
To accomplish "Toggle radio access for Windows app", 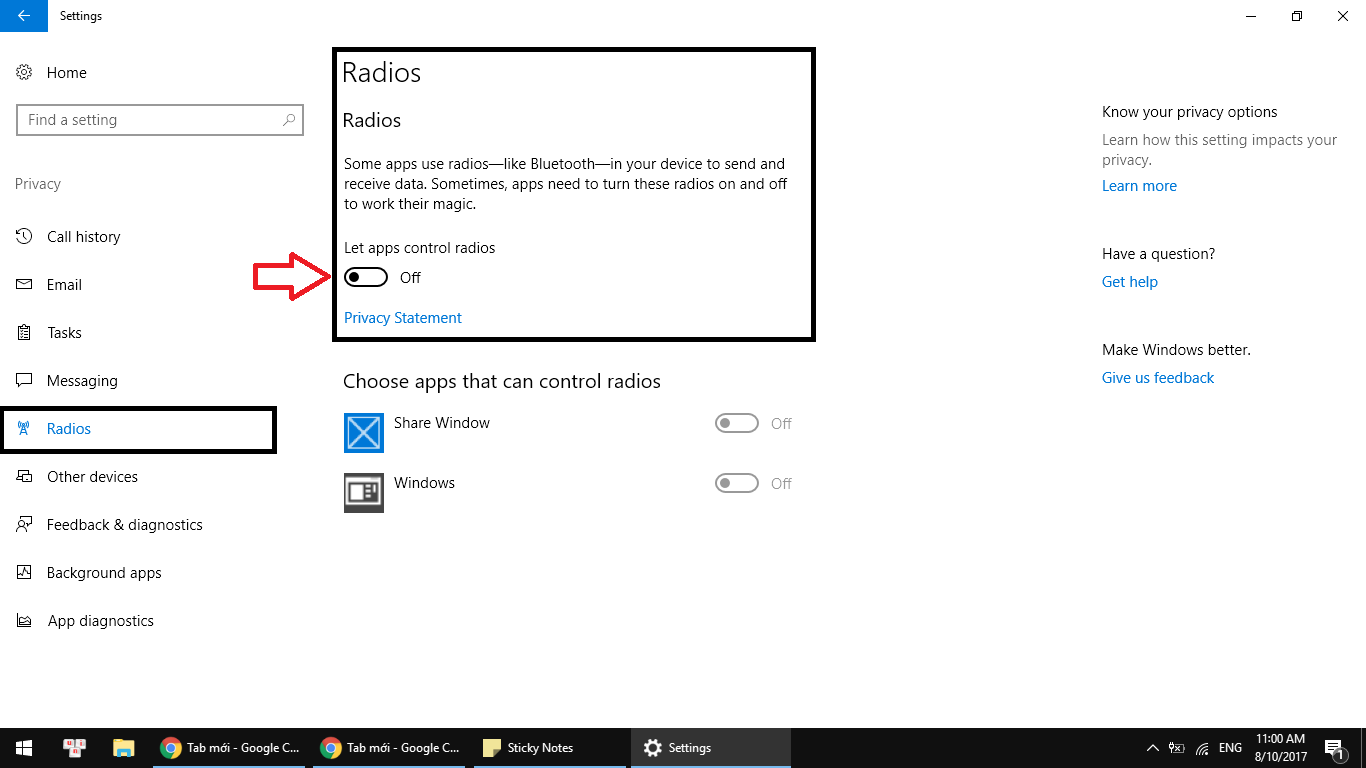I will tap(737, 484).
